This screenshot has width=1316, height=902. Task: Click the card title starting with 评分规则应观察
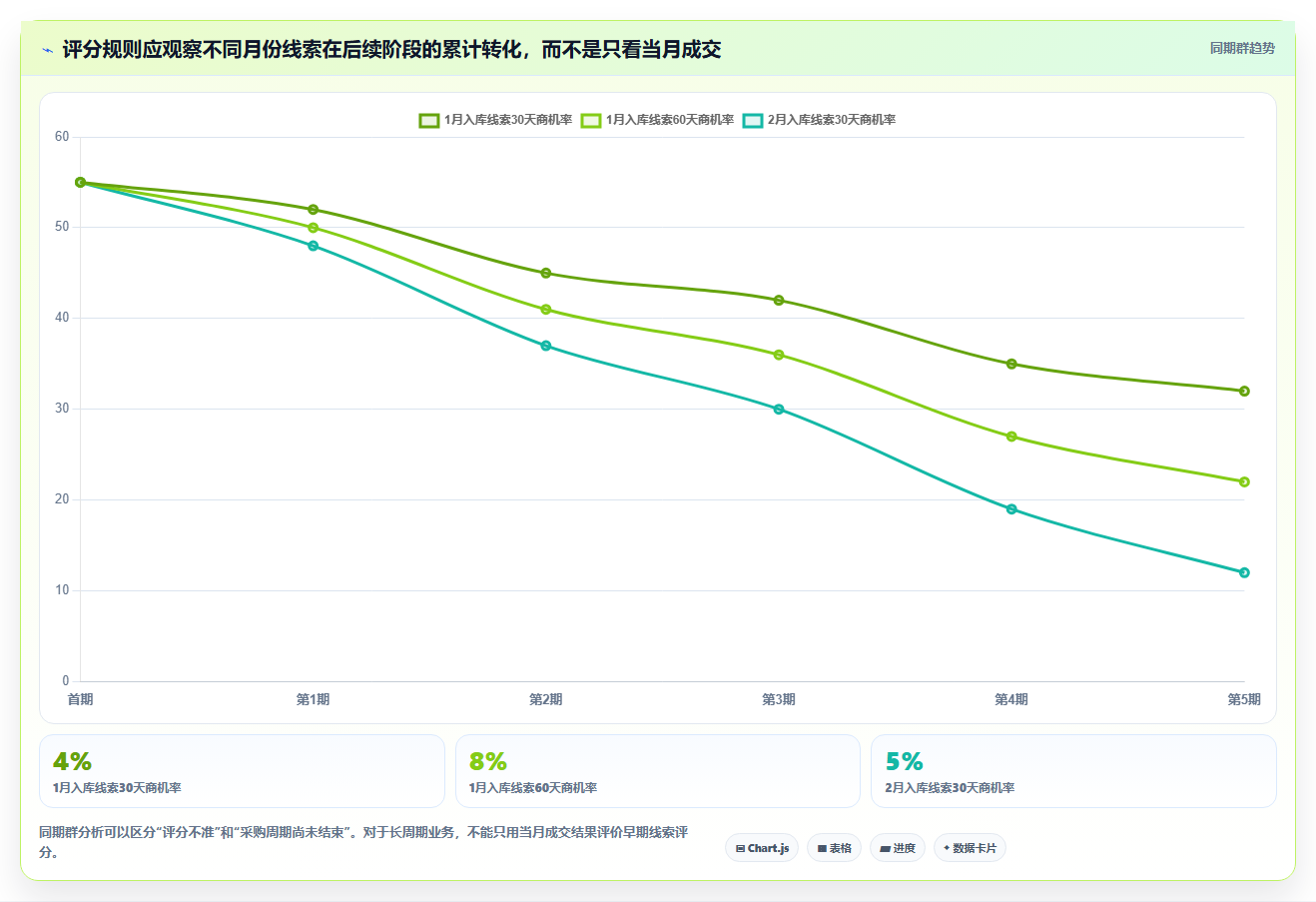pos(391,50)
